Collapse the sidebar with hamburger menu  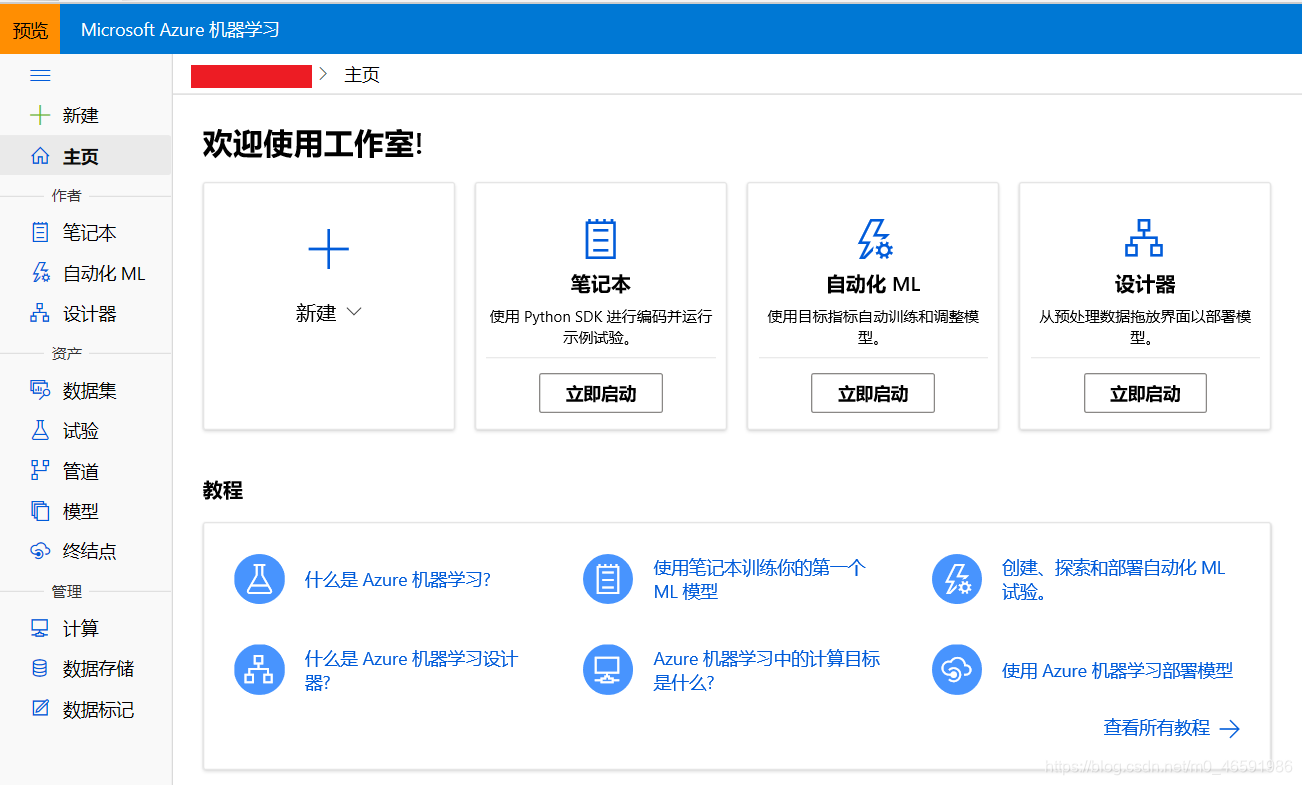[40, 75]
